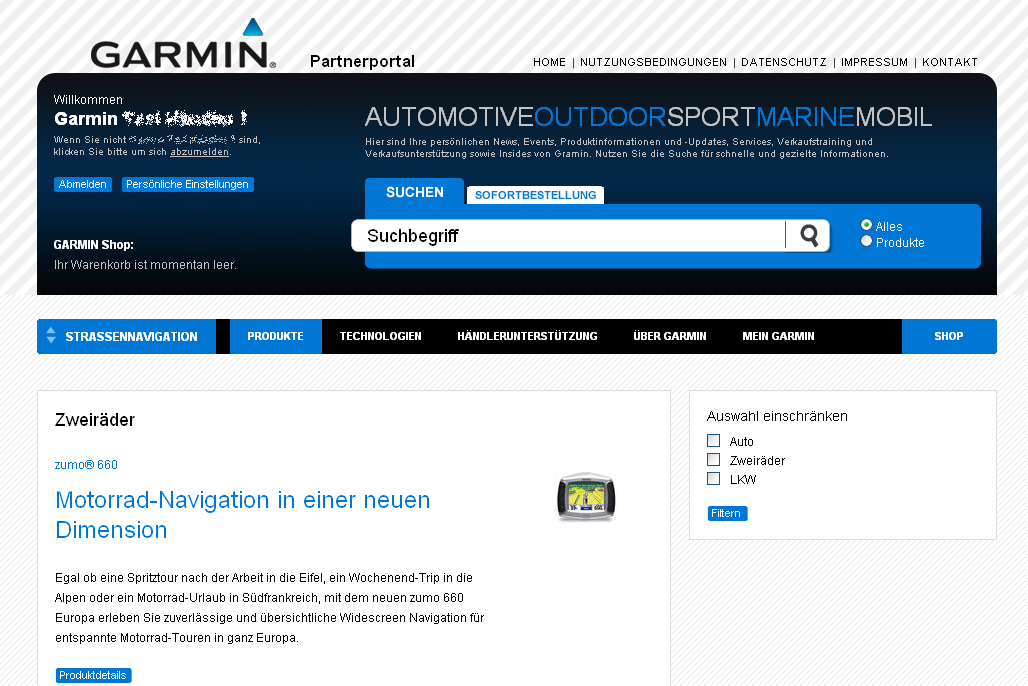The width and height of the screenshot is (1028, 686).
Task: Click into the Suchbegriff search field
Action: point(568,236)
